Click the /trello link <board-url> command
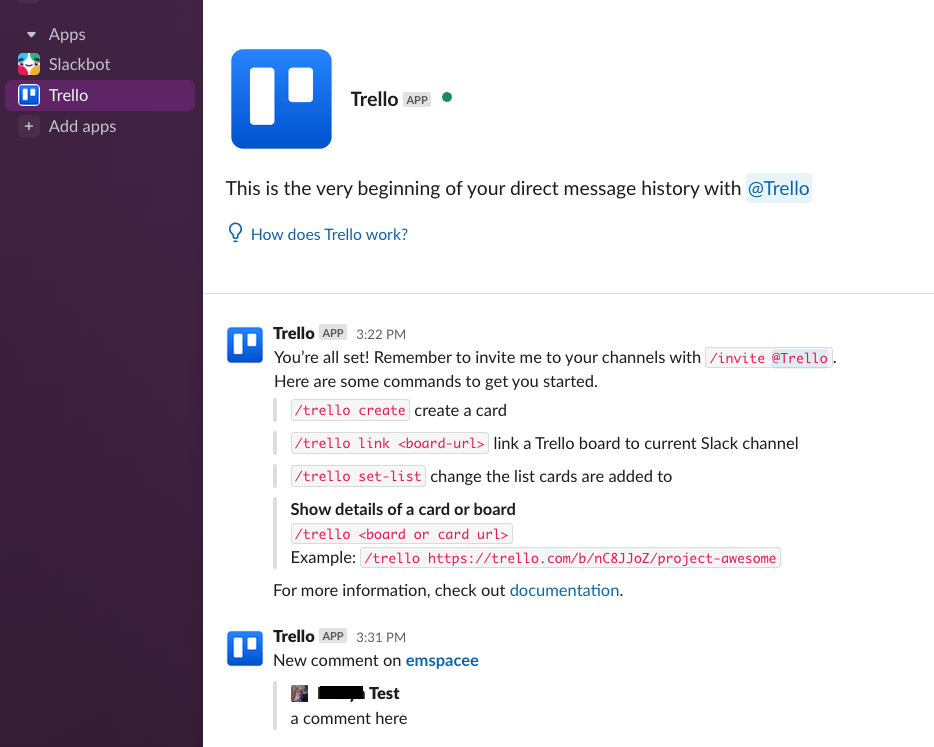Screen dimensions: 934x747 coord(390,443)
